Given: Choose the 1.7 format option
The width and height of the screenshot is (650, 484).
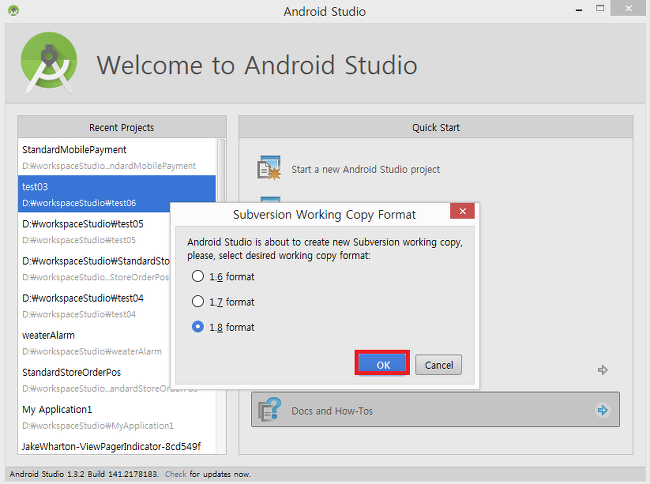Looking at the screenshot, I should [198, 301].
